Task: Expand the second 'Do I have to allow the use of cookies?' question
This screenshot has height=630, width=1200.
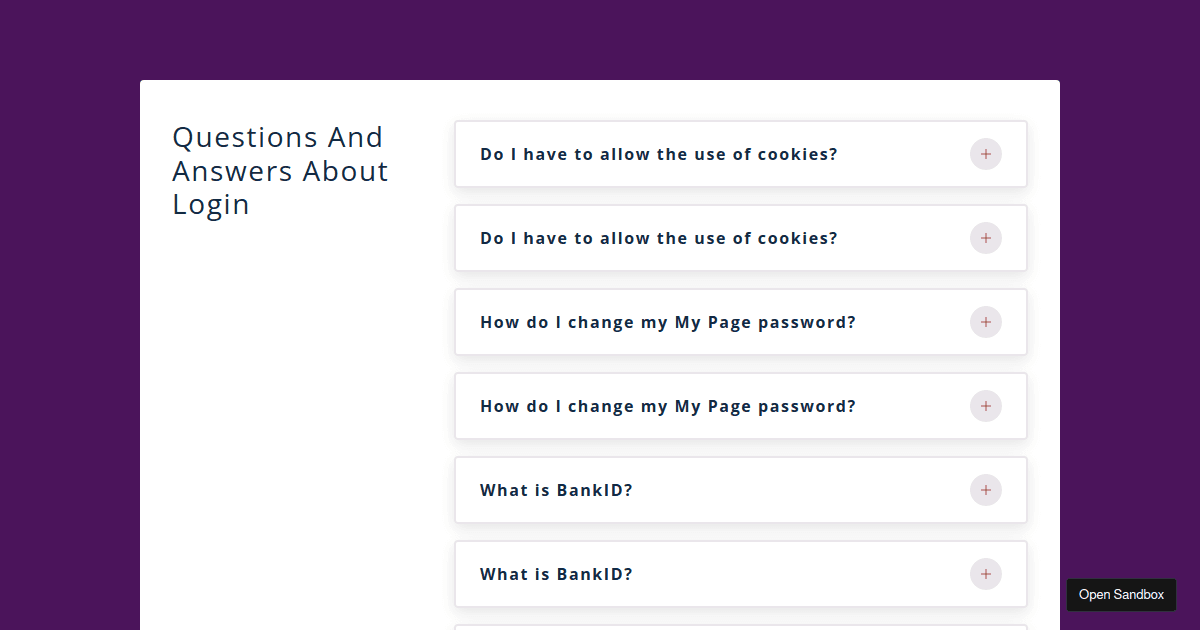Action: click(x=658, y=238)
